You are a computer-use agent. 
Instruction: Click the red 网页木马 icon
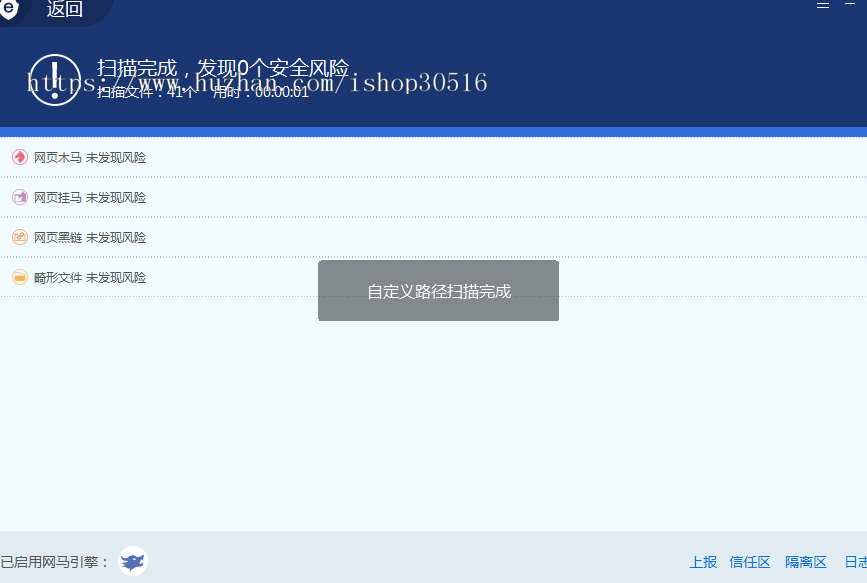click(x=20, y=157)
